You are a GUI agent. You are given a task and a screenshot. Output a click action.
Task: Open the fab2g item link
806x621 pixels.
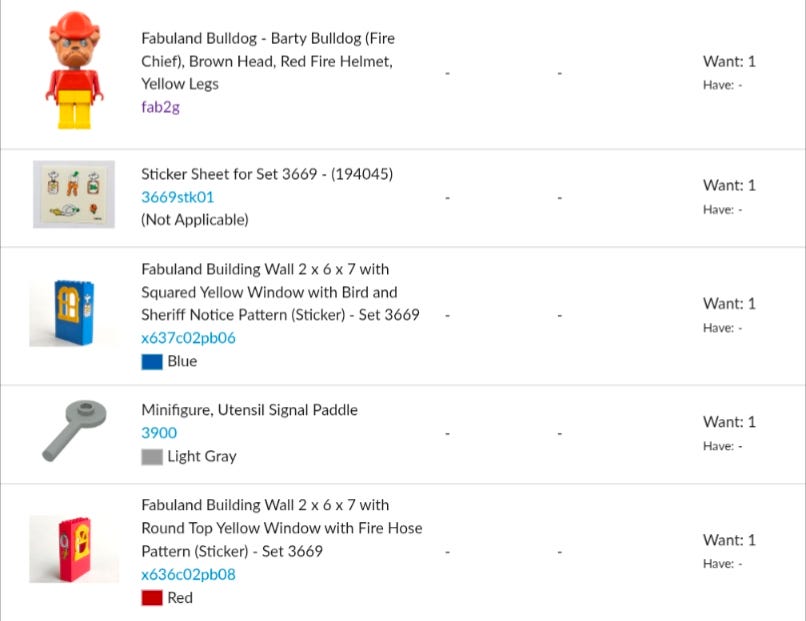160,107
